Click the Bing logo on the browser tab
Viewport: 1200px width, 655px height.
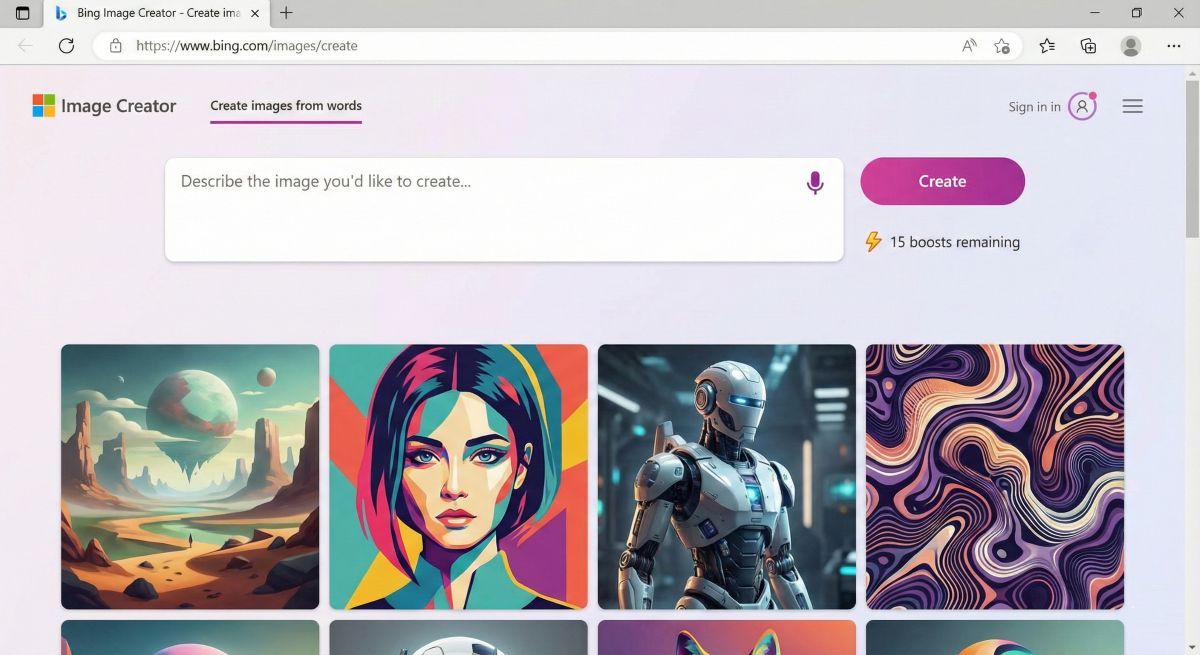tap(60, 13)
